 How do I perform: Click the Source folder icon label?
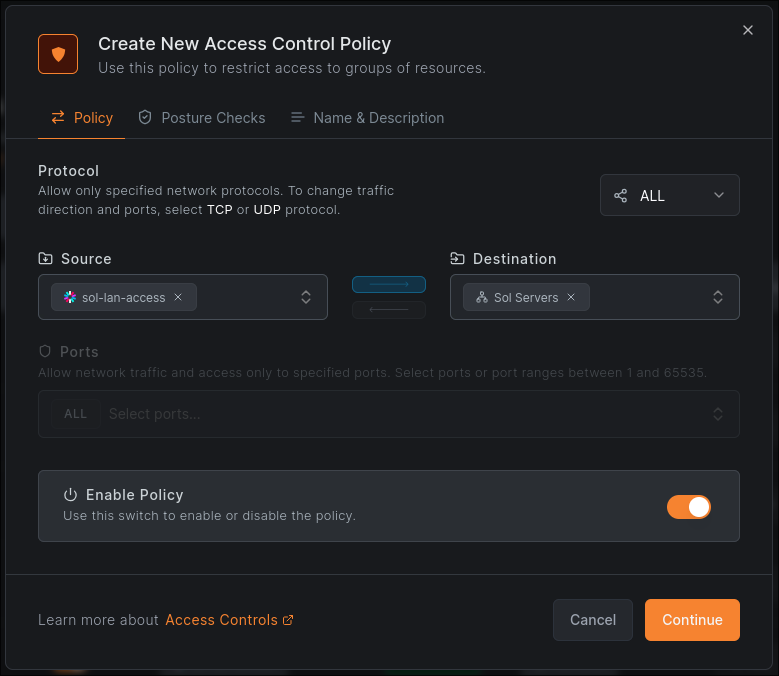pos(45,259)
